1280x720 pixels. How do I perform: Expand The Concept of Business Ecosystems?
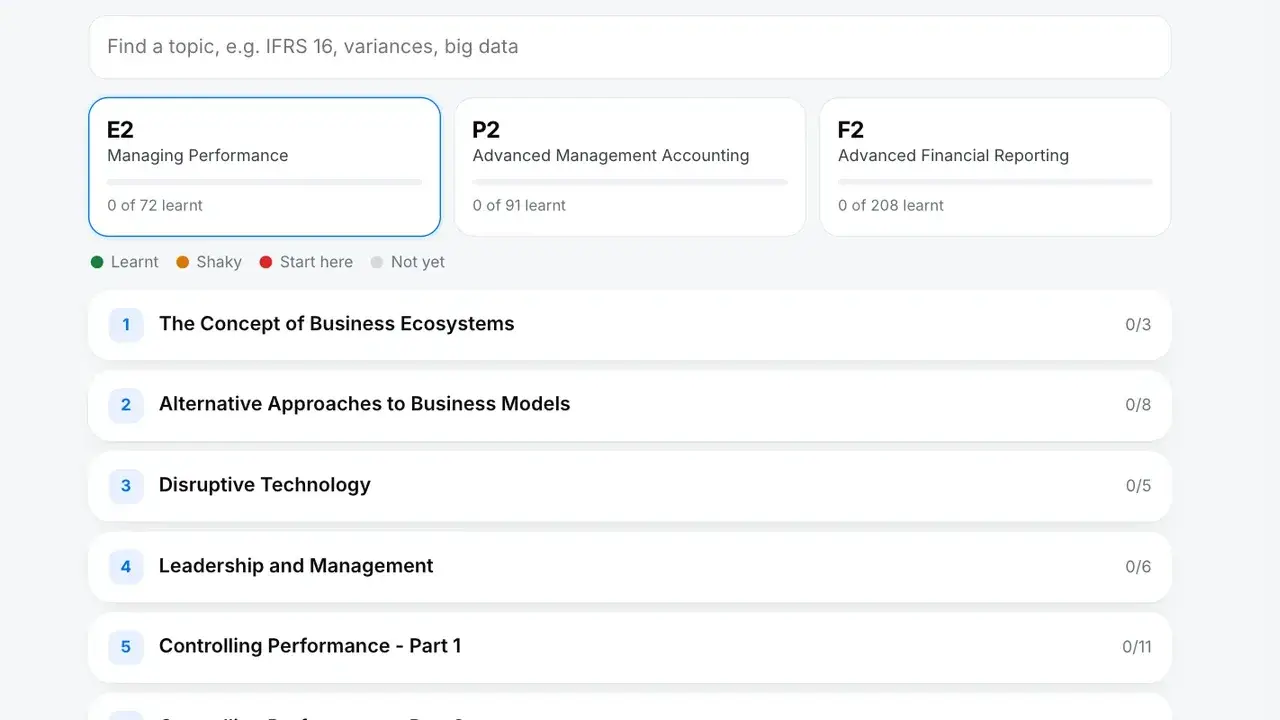630,324
